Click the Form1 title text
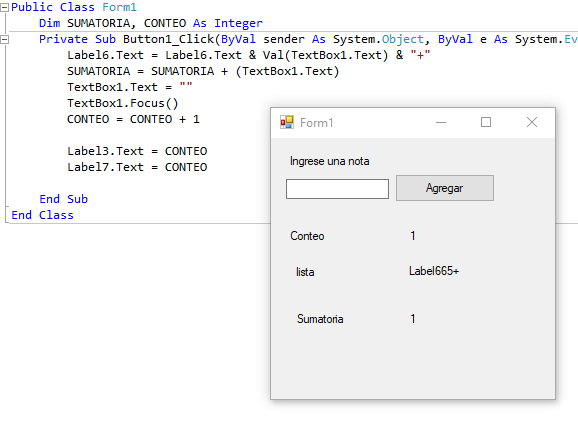The image size is (578, 424). pos(317,123)
